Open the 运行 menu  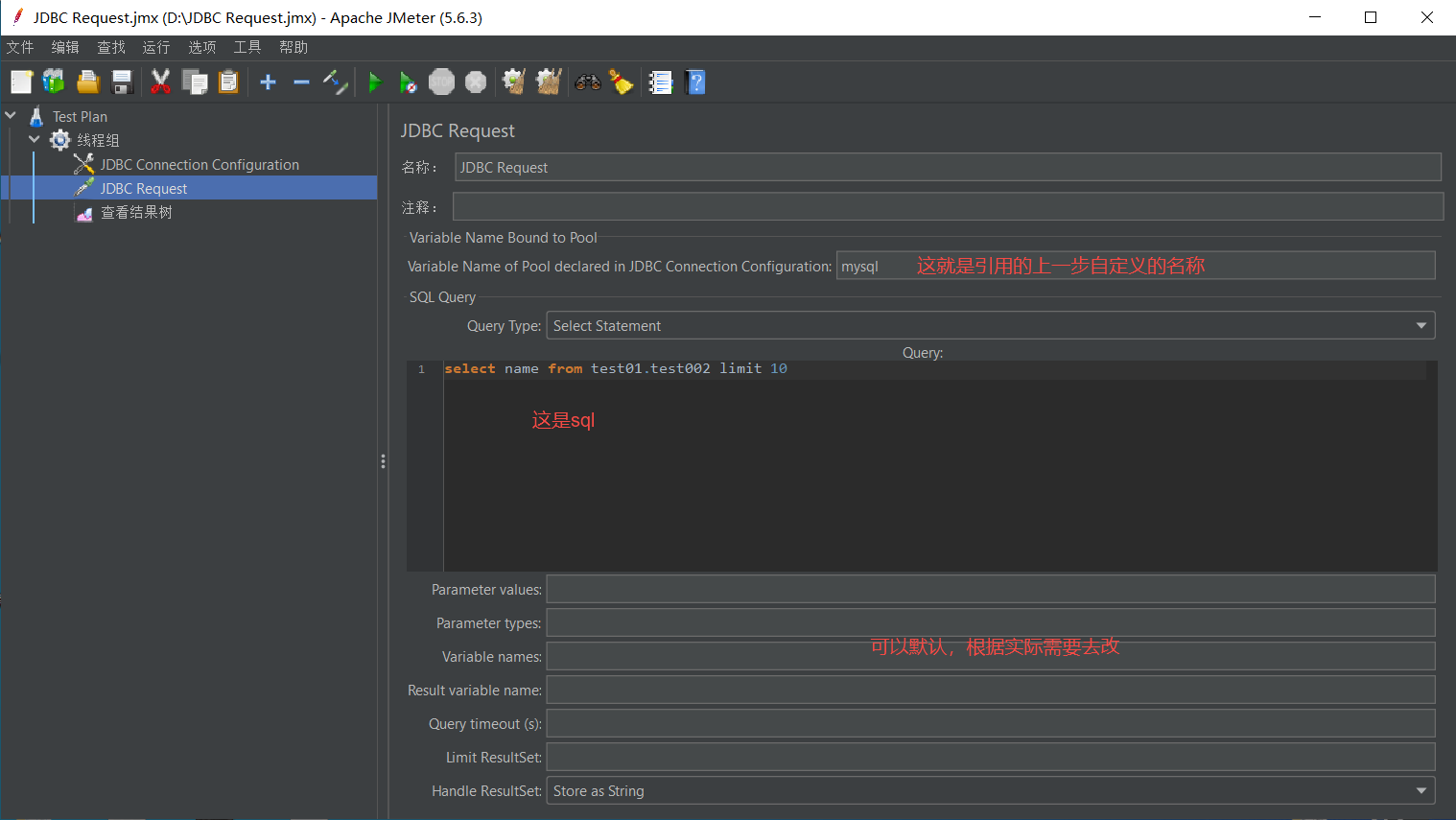(x=156, y=47)
